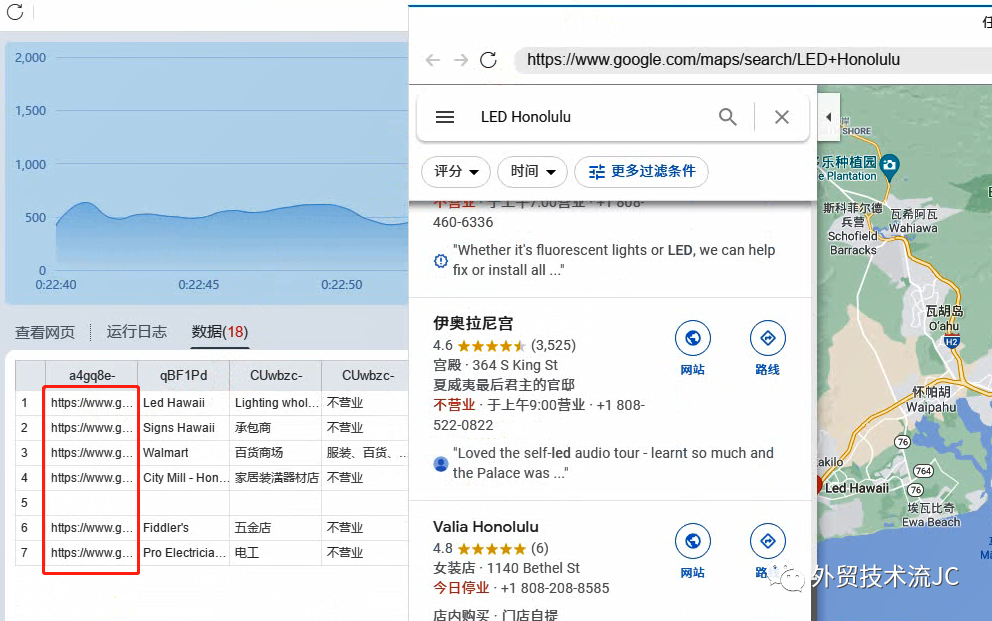Open the 时间 hours filter dropdown
Screen dimensions: 992x621
pyautogui.click(x=532, y=171)
